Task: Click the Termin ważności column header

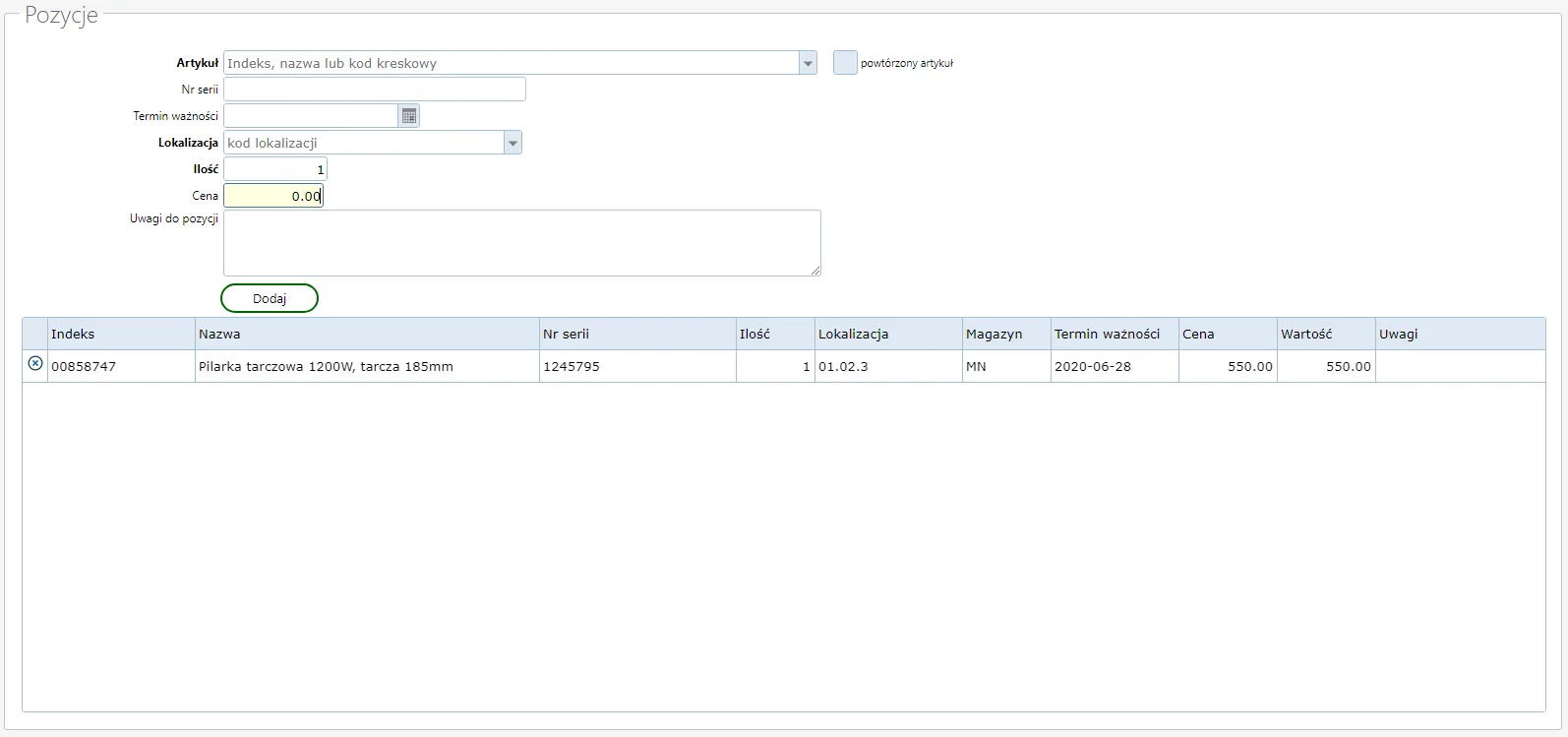Action: pyautogui.click(x=1115, y=334)
